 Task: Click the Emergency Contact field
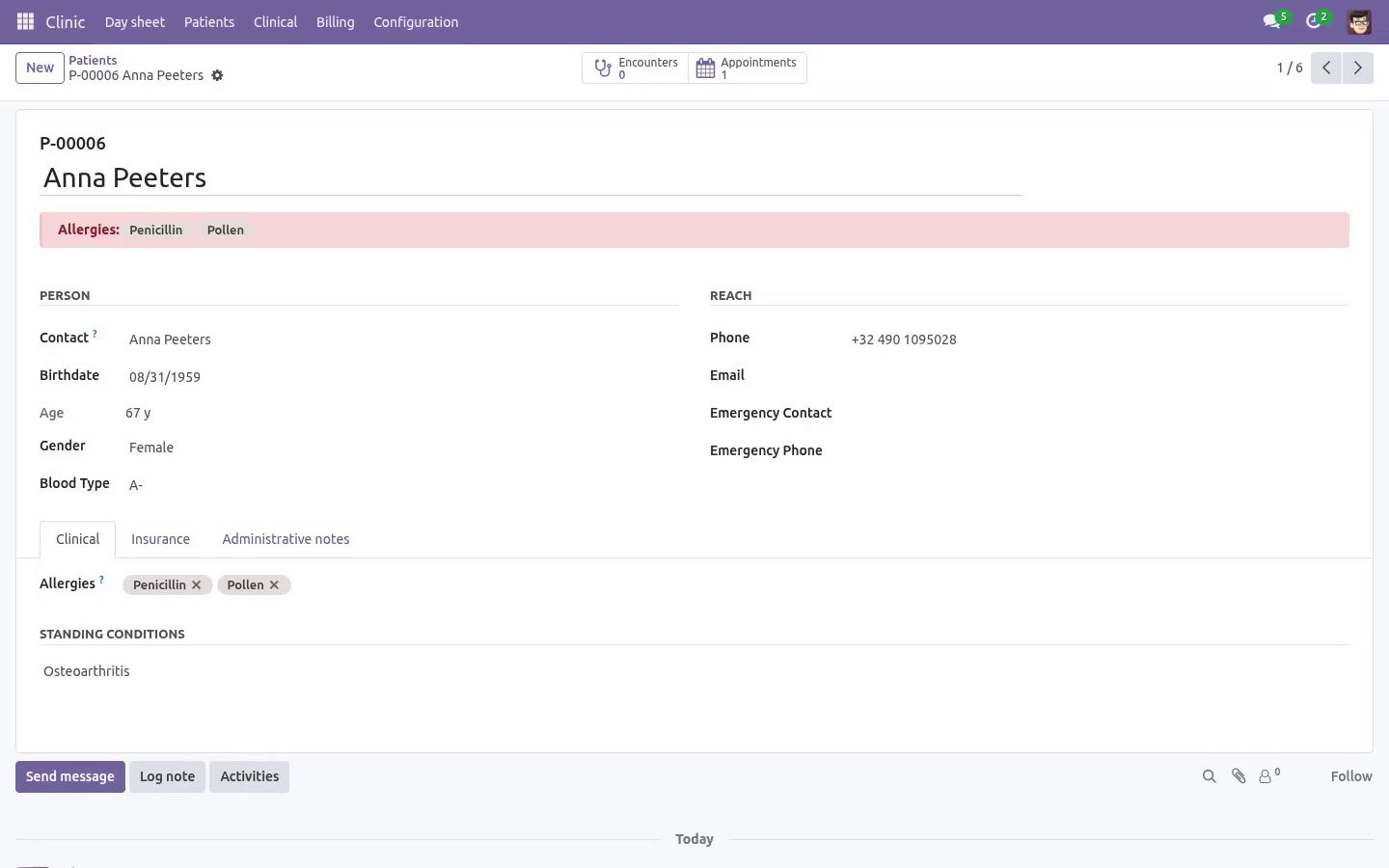coord(1098,415)
